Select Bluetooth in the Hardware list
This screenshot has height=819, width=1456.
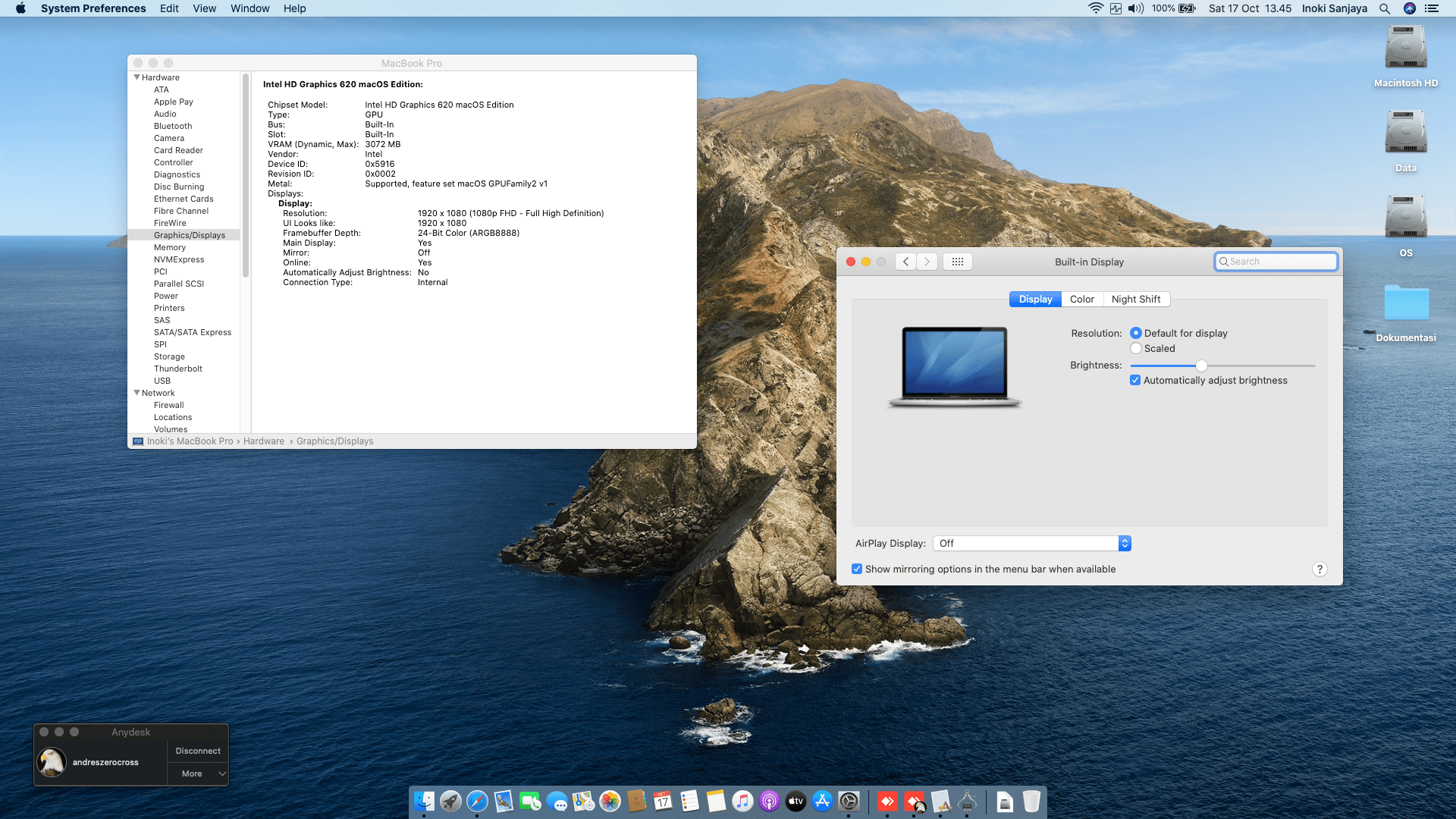[173, 126]
